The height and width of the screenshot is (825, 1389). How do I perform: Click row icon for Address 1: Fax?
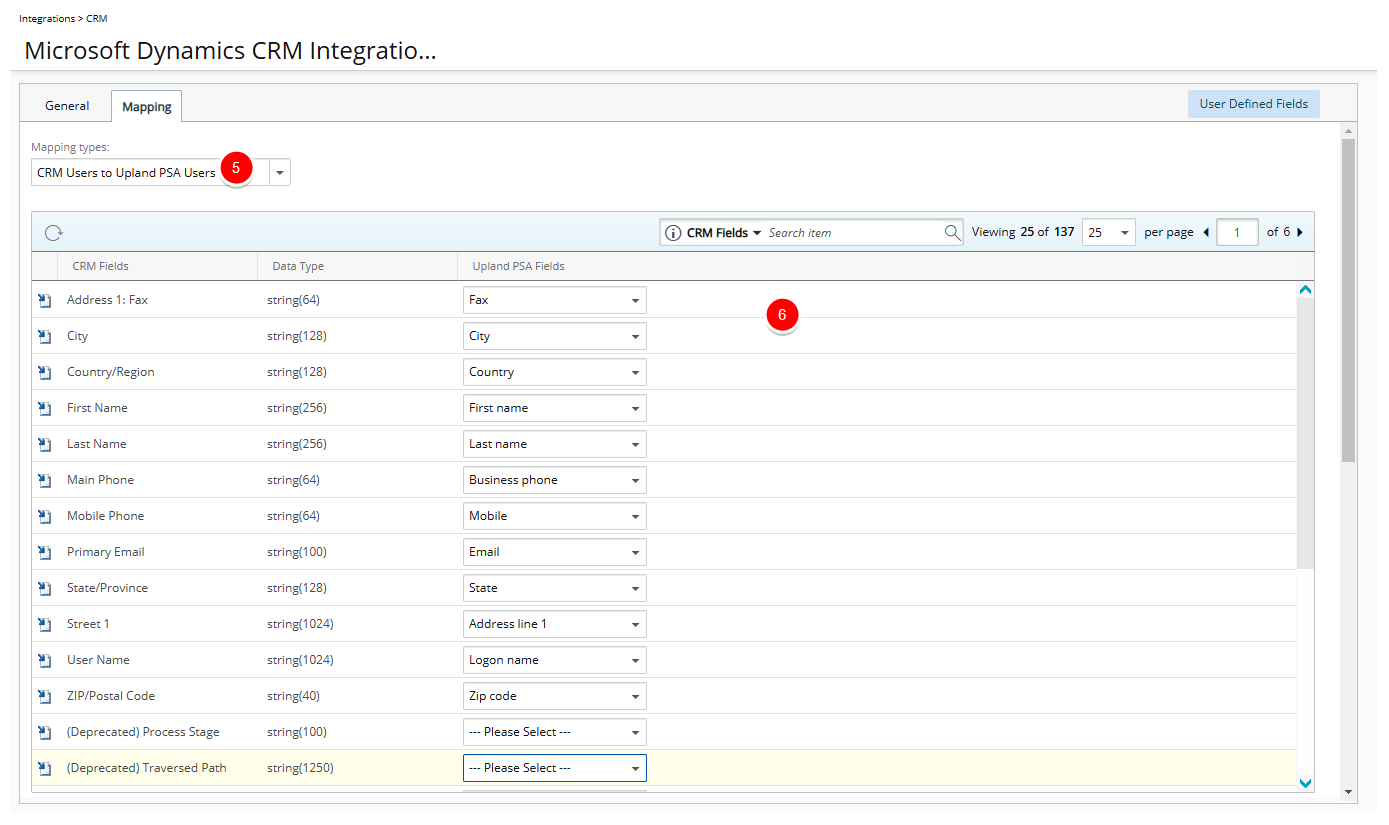(x=44, y=300)
